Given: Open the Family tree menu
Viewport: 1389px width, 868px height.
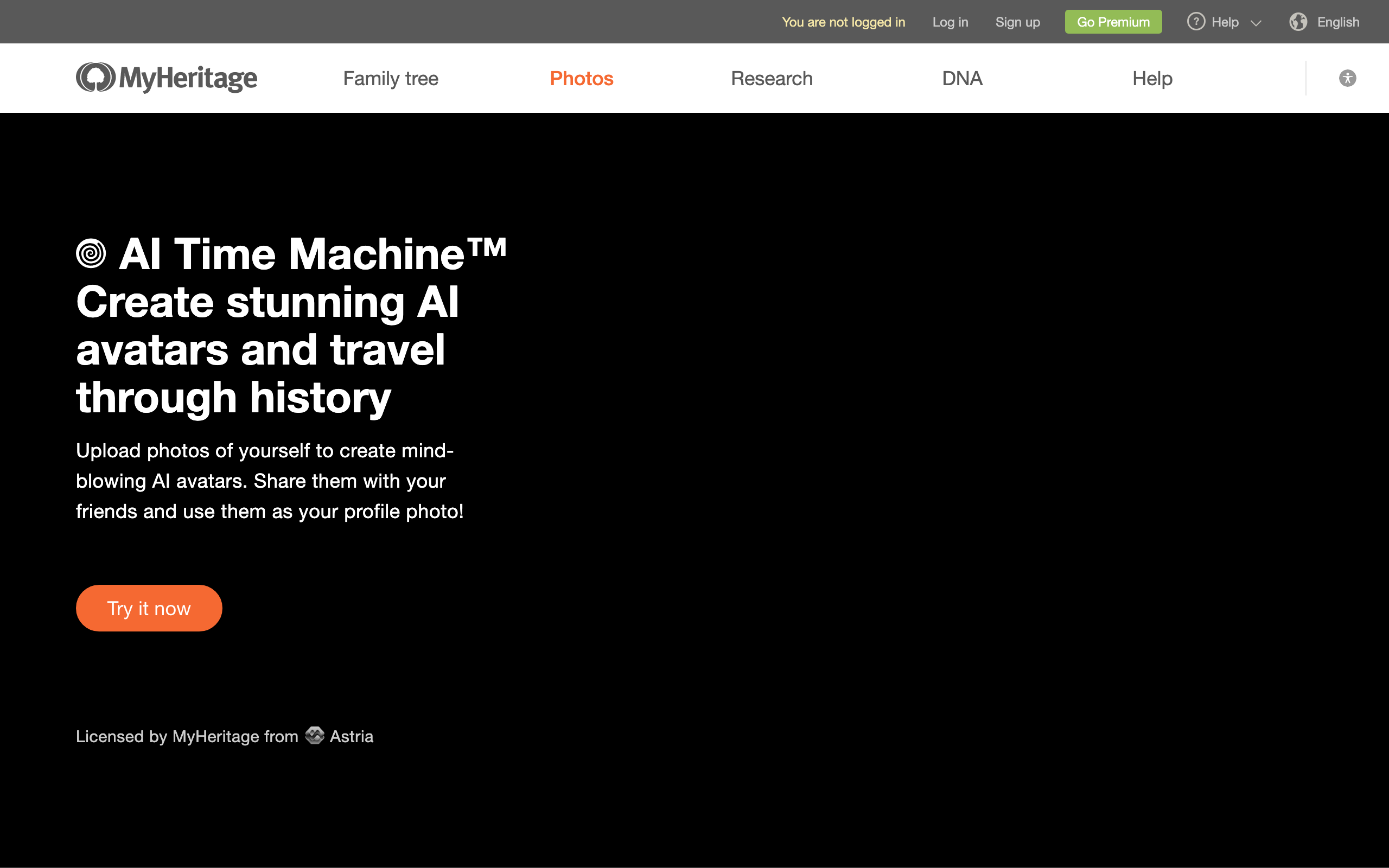Looking at the screenshot, I should point(390,78).
